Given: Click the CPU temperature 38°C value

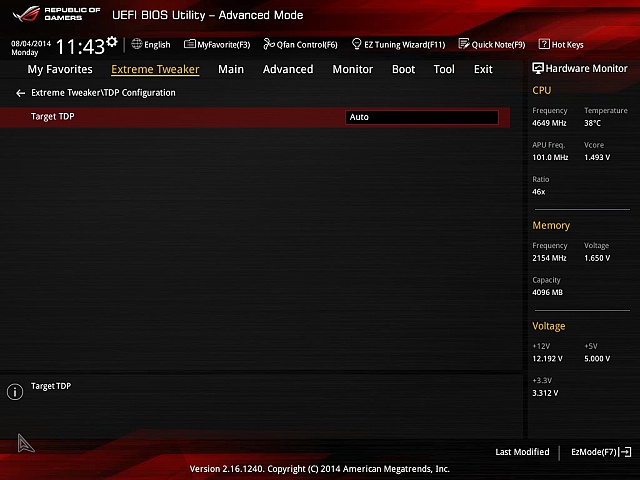Looking at the screenshot, I should 592,123.
